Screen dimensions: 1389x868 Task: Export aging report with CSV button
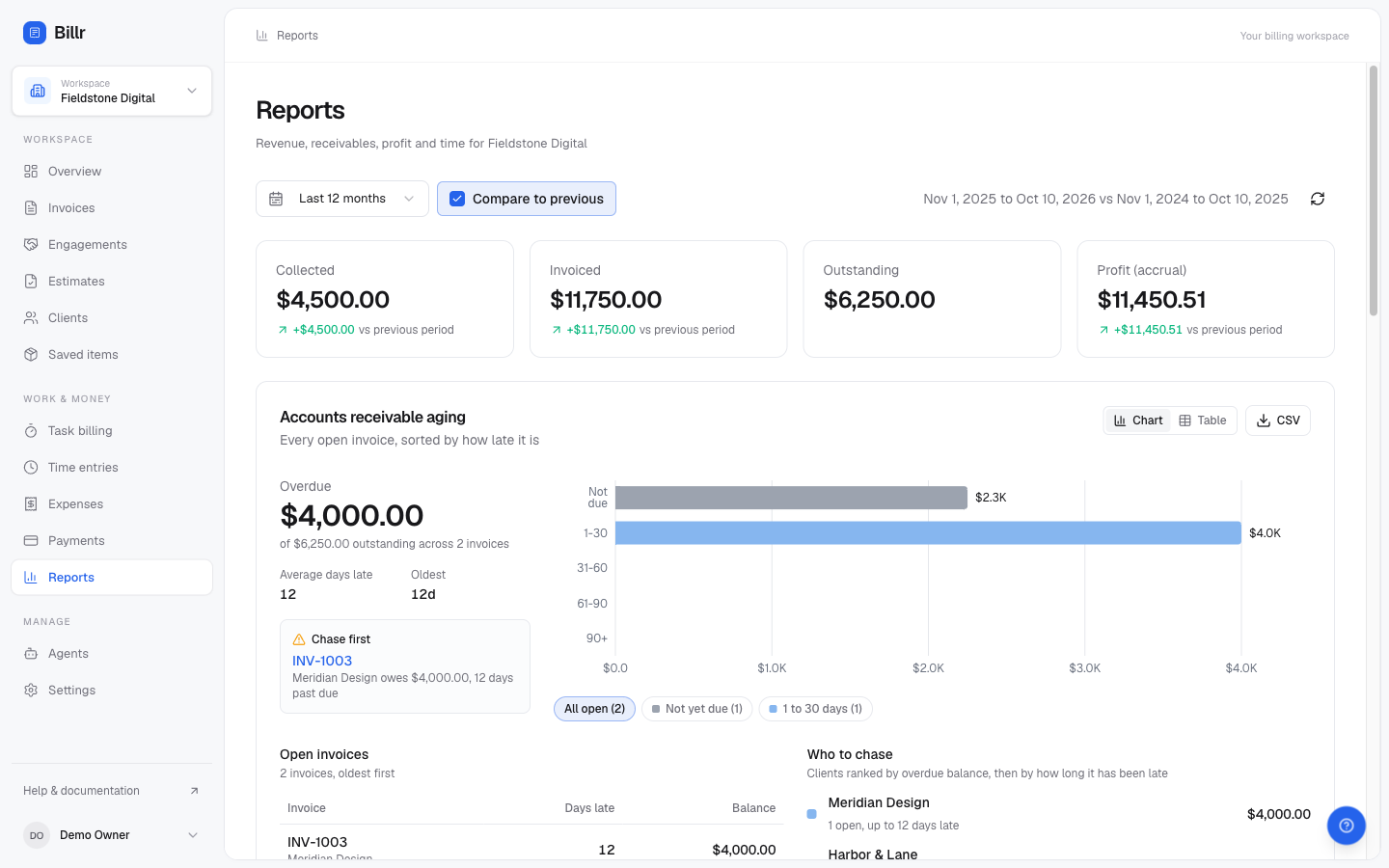[1278, 420]
